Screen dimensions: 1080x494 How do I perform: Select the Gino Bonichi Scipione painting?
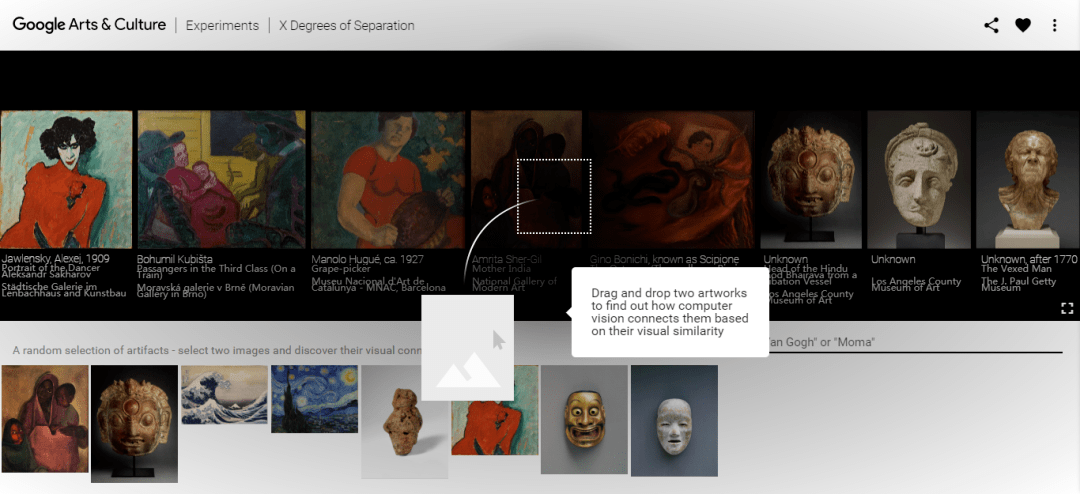coord(672,180)
